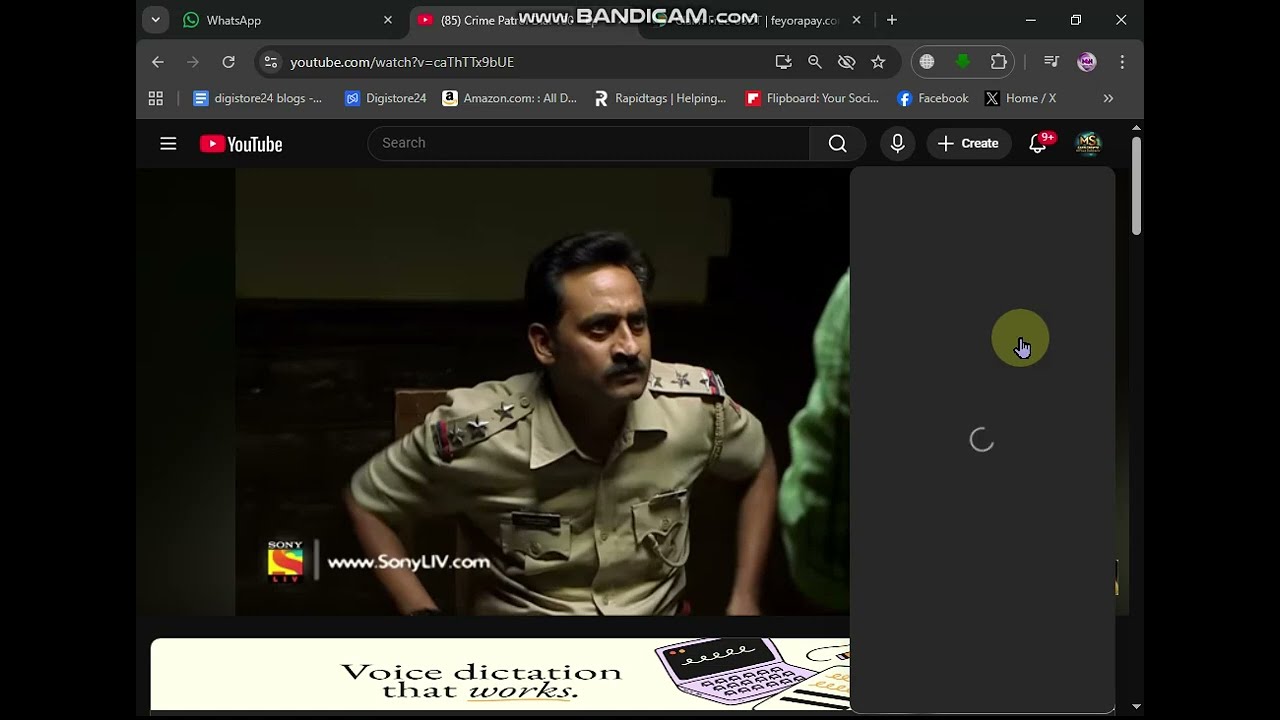This screenshot has height=720, width=1280.
Task: Open the tab search dropdown arrow
Action: (x=155, y=20)
